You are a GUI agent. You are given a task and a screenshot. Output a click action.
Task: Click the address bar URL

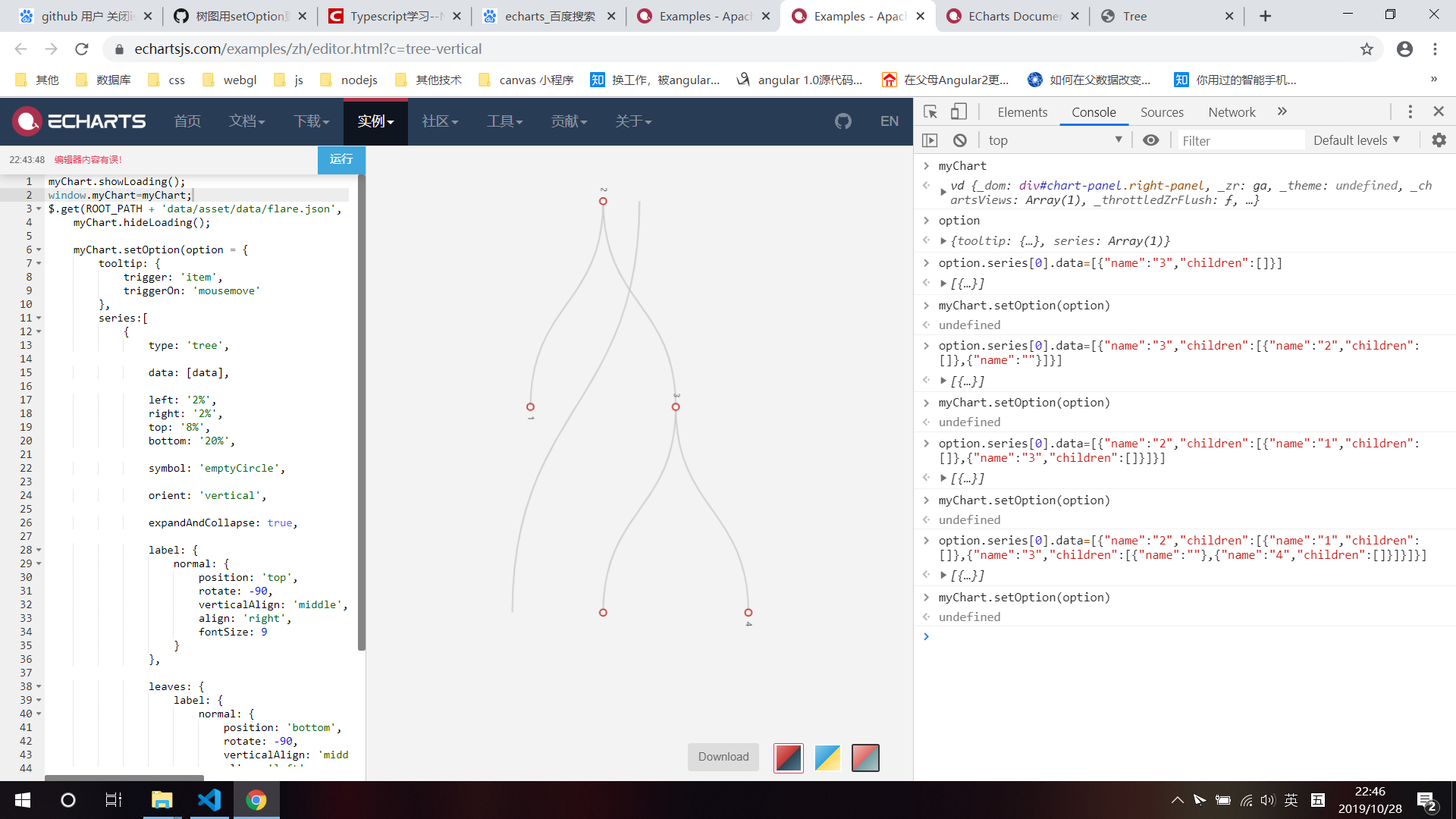[308, 49]
